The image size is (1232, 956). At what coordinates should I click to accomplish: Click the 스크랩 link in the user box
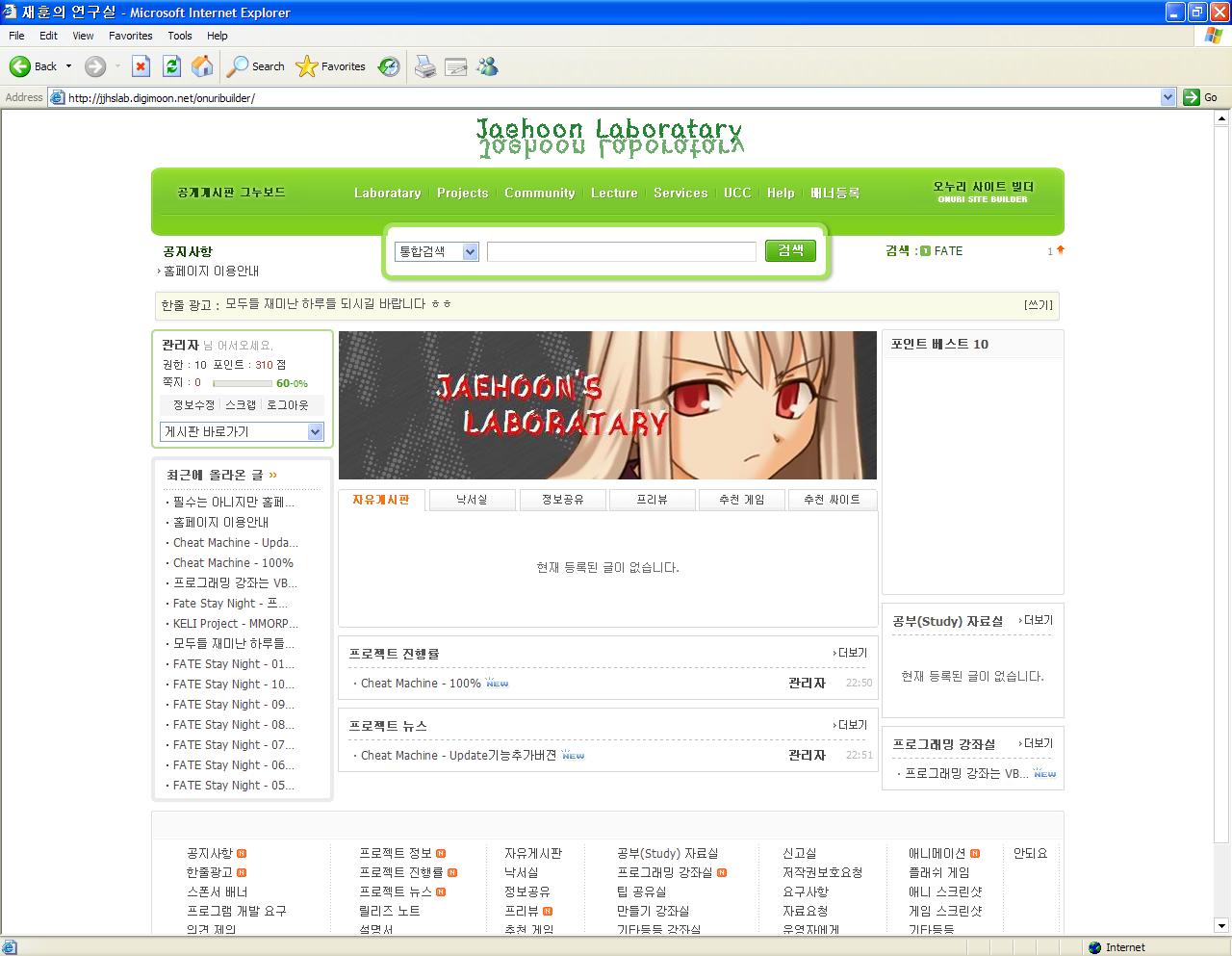click(x=241, y=405)
